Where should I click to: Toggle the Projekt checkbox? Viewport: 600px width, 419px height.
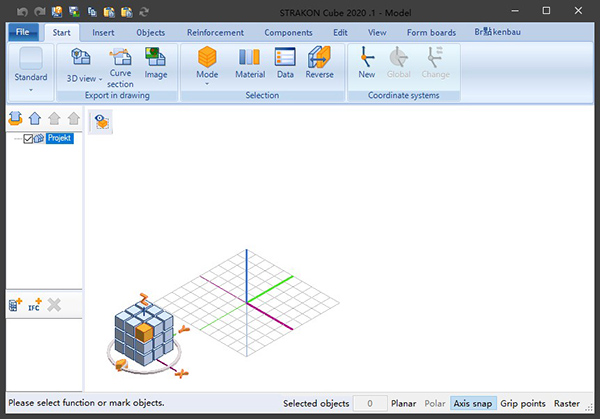(x=28, y=139)
